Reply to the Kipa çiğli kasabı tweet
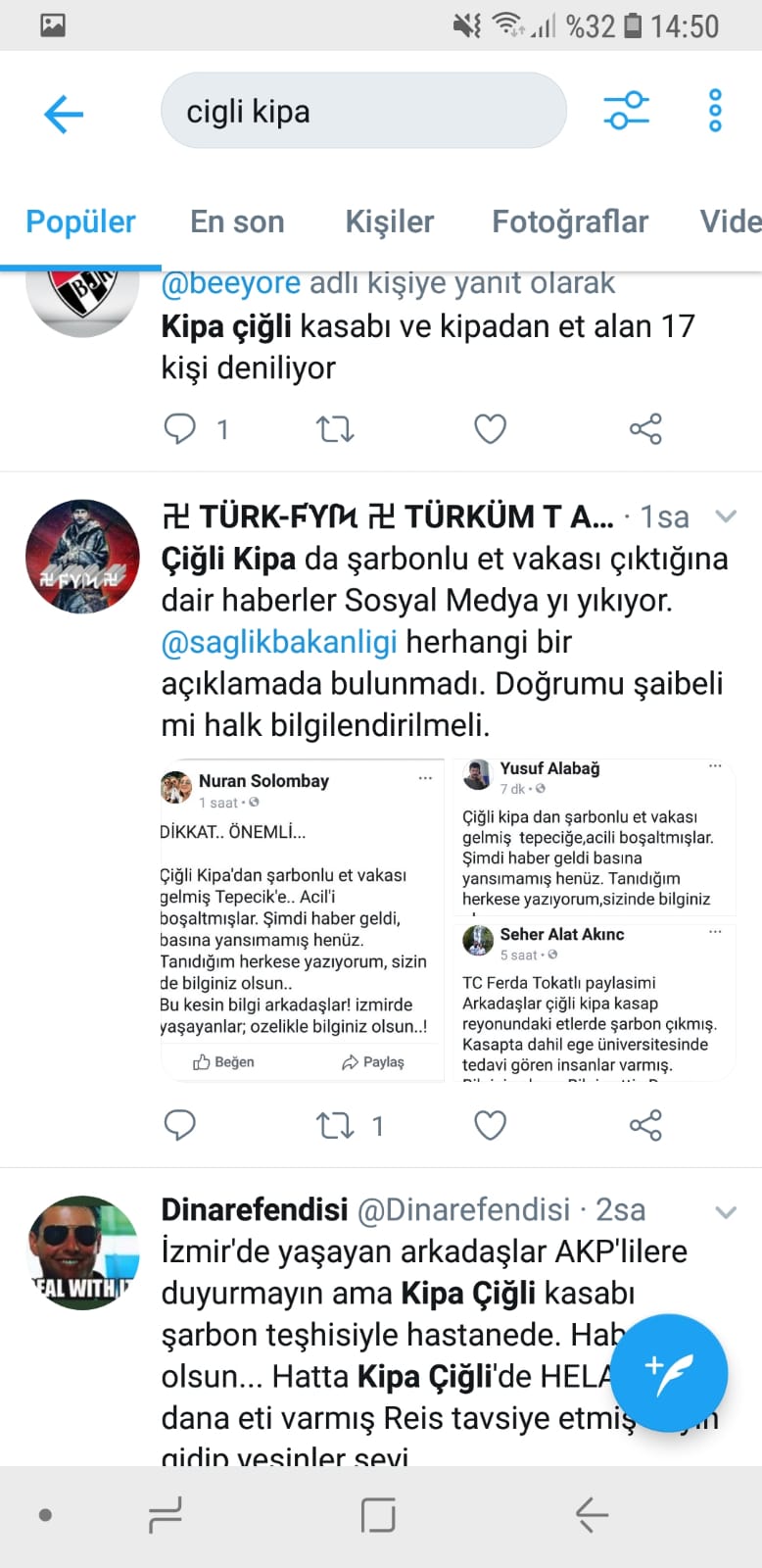The height and width of the screenshot is (1568, 762). click(179, 428)
